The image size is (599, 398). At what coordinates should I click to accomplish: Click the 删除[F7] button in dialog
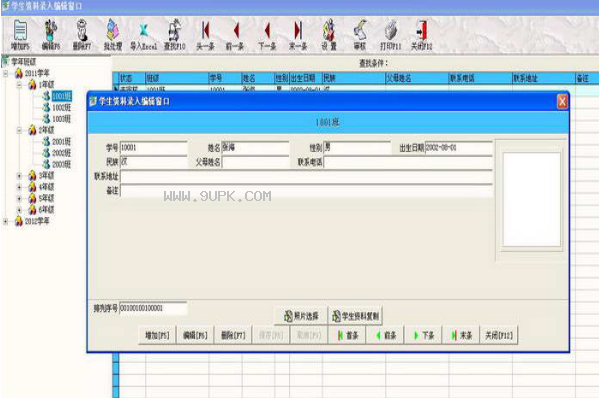pyautogui.click(x=233, y=335)
